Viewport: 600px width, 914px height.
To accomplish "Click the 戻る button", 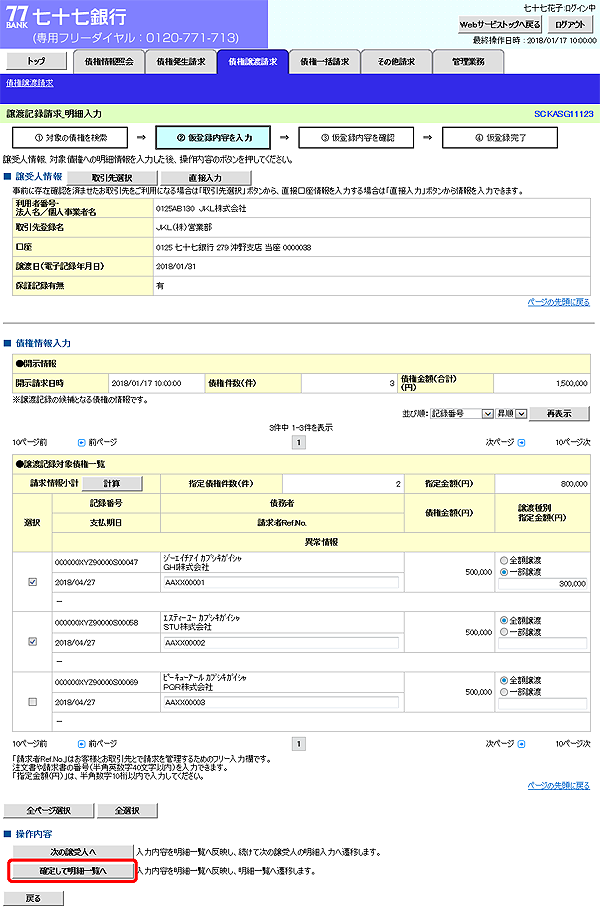I will 33,898.
